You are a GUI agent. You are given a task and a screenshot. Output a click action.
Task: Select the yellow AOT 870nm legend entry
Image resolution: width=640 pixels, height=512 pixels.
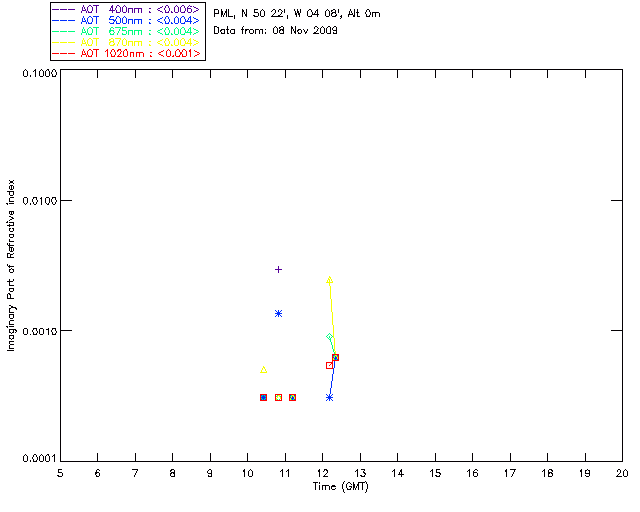click(127, 42)
